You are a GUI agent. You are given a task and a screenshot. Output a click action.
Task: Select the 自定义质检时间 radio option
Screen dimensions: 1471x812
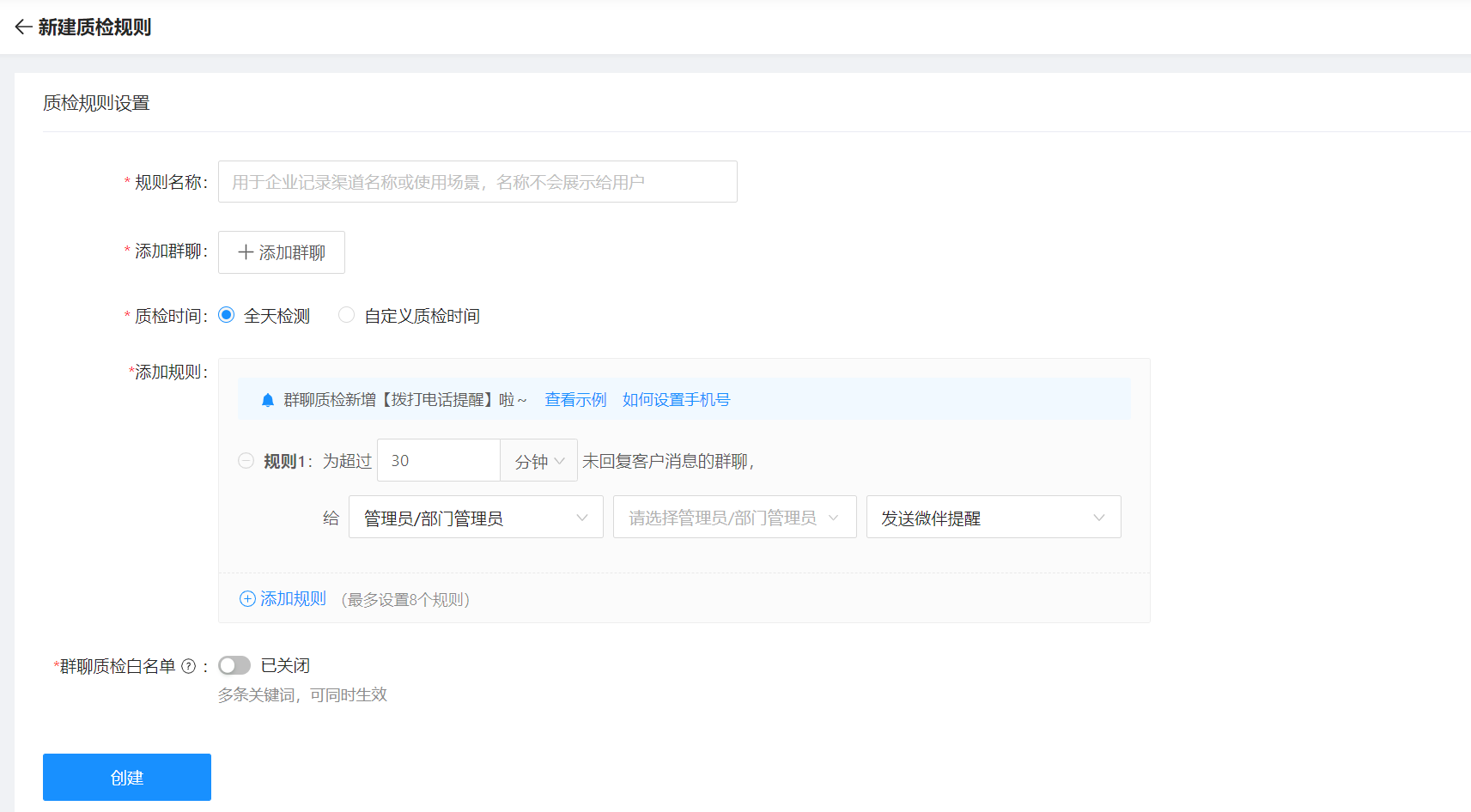(x=346, y=315)
